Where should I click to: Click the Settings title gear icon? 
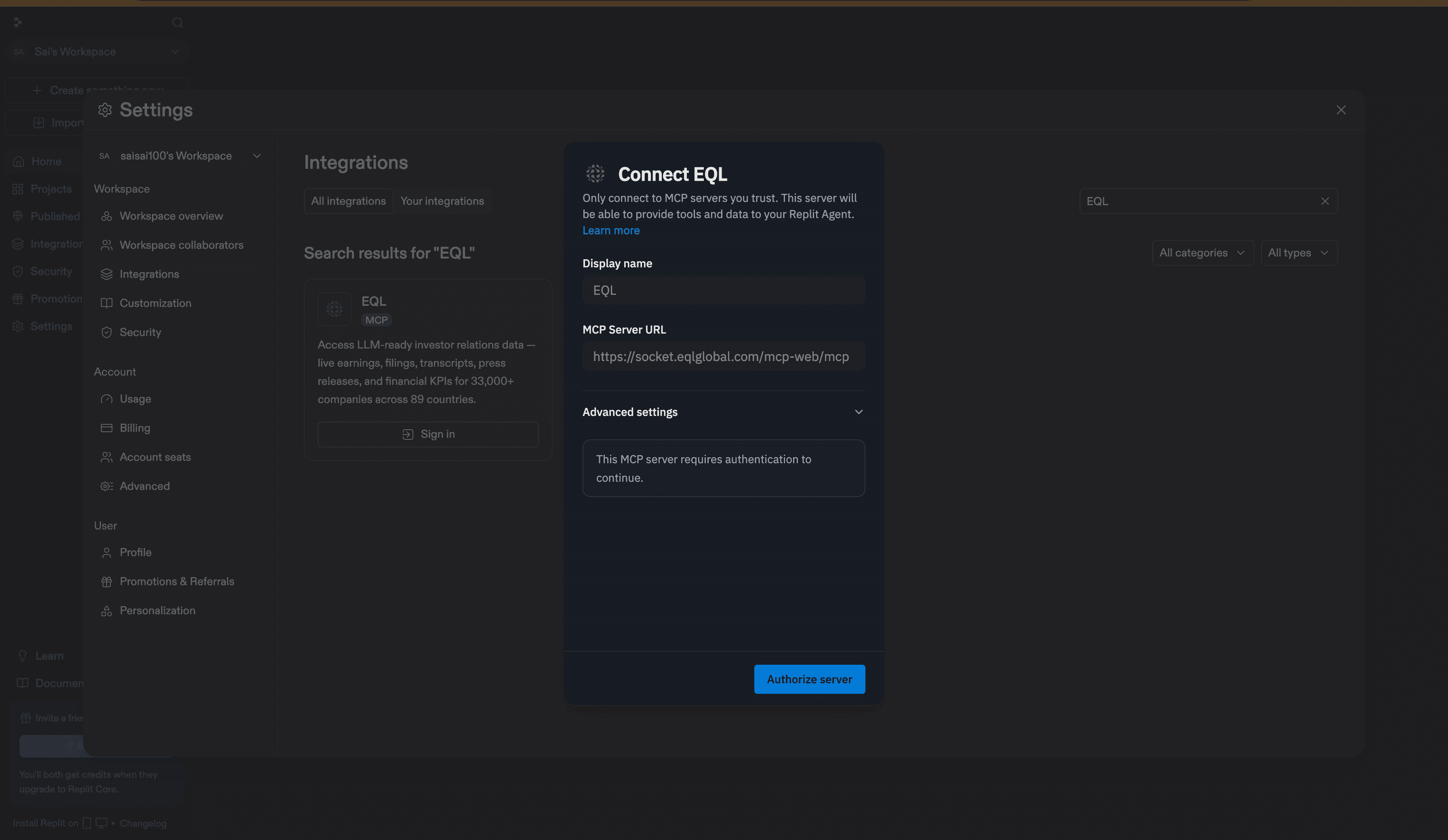(105, 110)
